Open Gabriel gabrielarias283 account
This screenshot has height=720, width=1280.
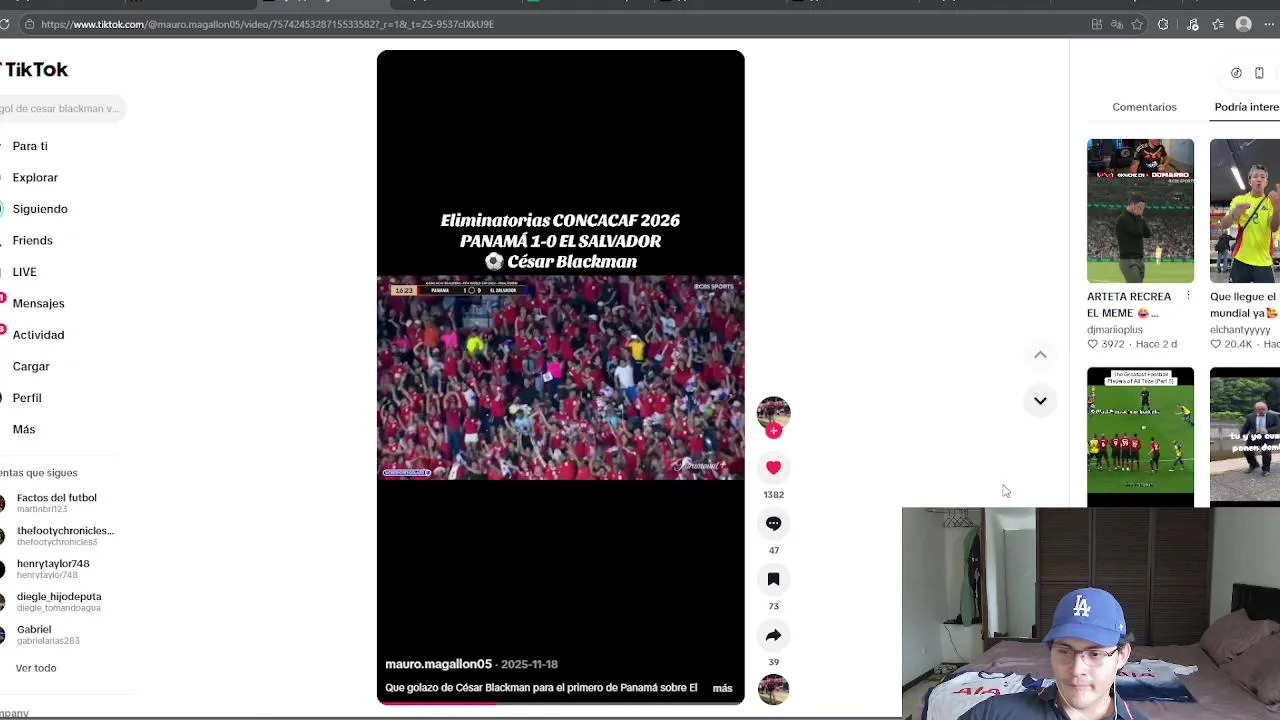tap(48, 635)
